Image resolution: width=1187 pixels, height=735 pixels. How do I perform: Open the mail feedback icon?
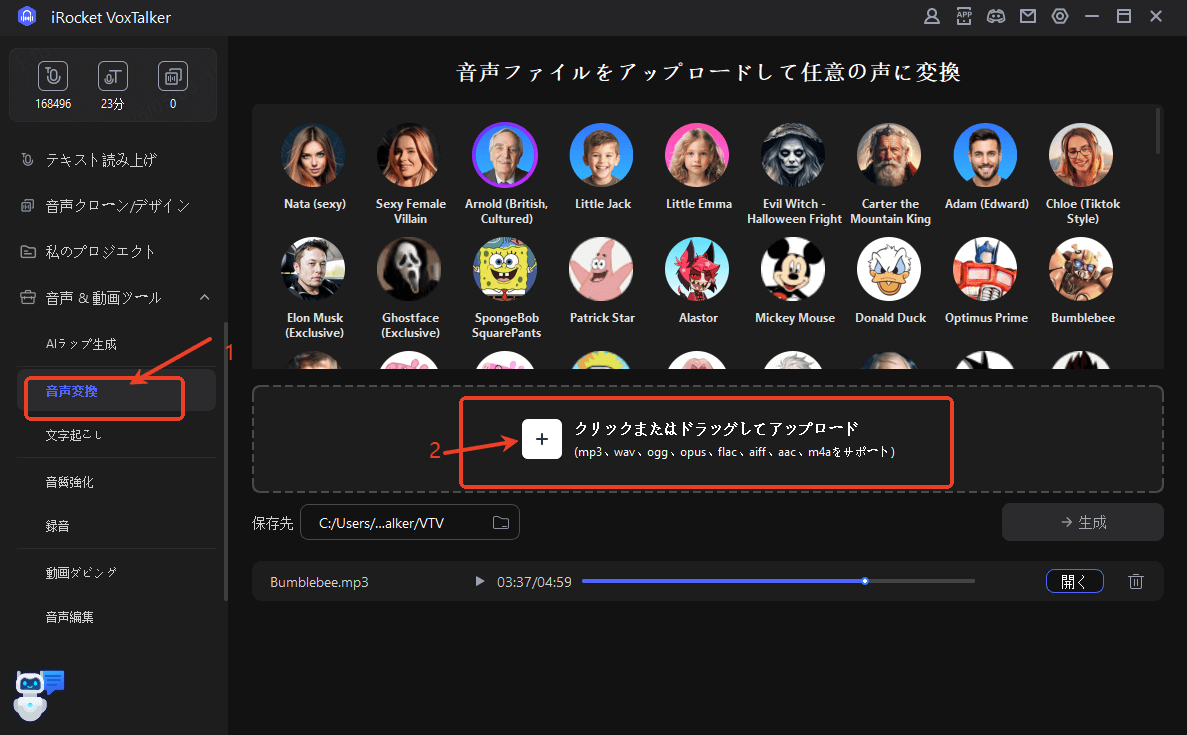[x=1028, y=16]
